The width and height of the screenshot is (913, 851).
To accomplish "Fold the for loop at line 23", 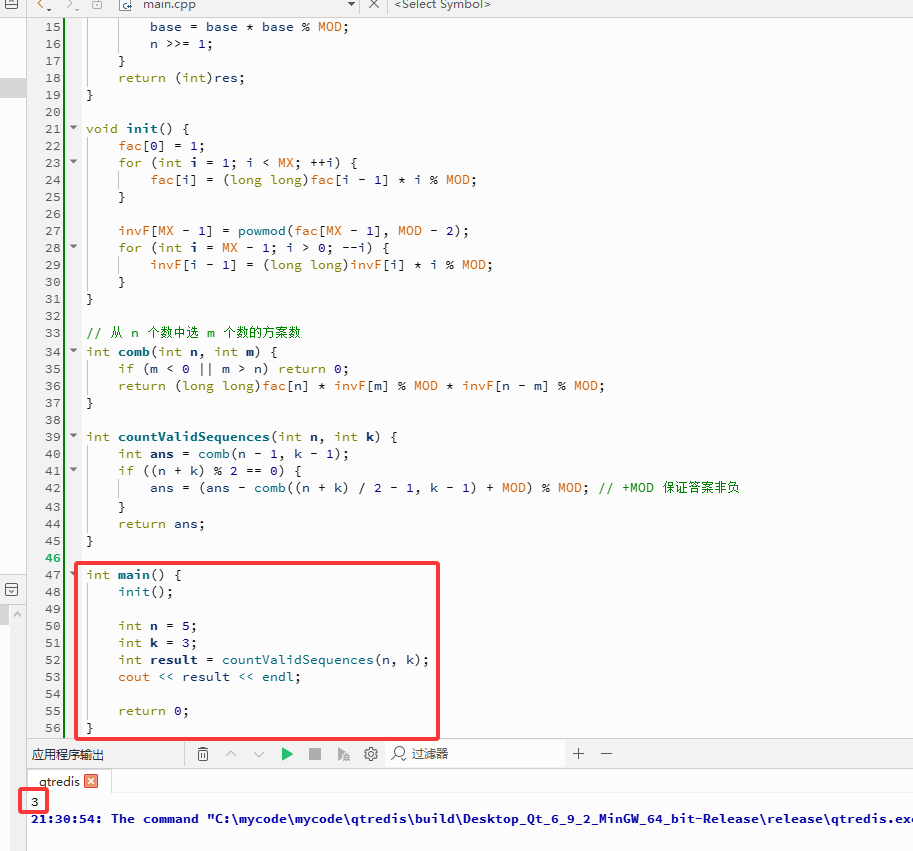I will 73,162.
